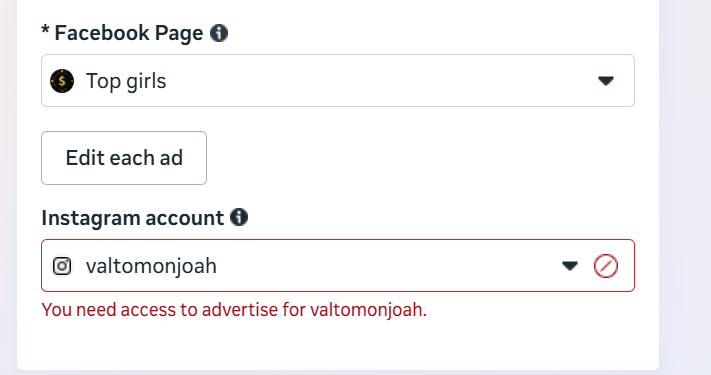Open the Top girls page selector
This screenshot has height=375, width=711.
[338, 81]
